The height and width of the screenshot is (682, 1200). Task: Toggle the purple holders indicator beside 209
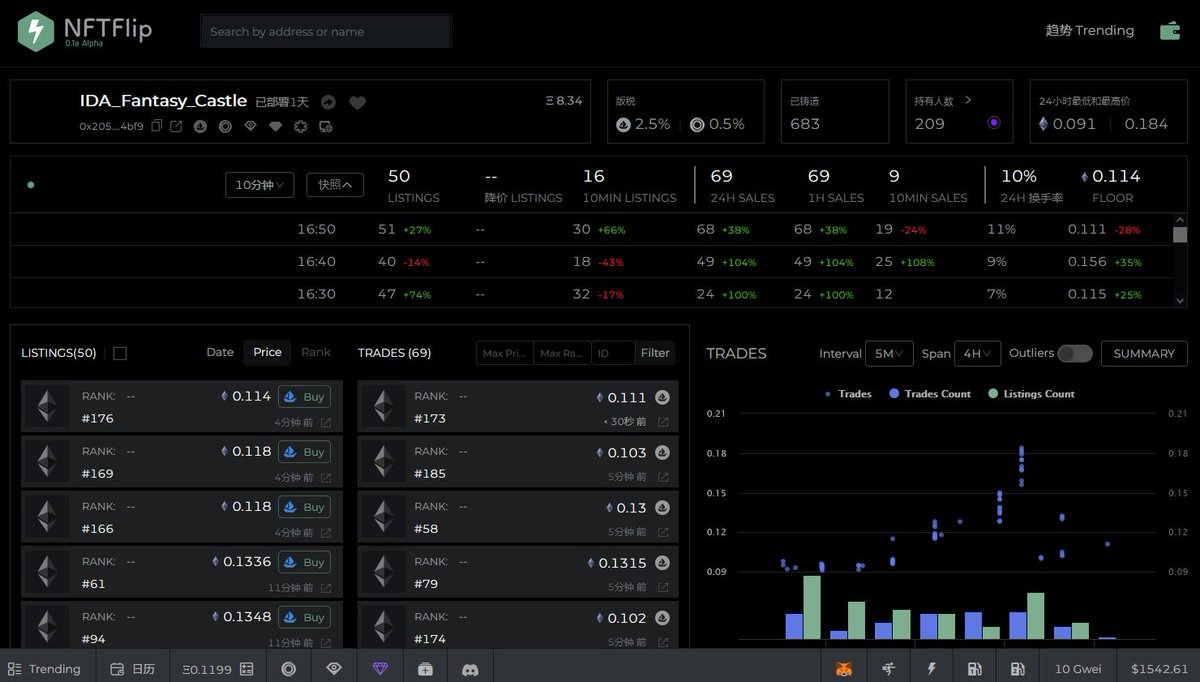pyautogui.click(x=994, y=123)
